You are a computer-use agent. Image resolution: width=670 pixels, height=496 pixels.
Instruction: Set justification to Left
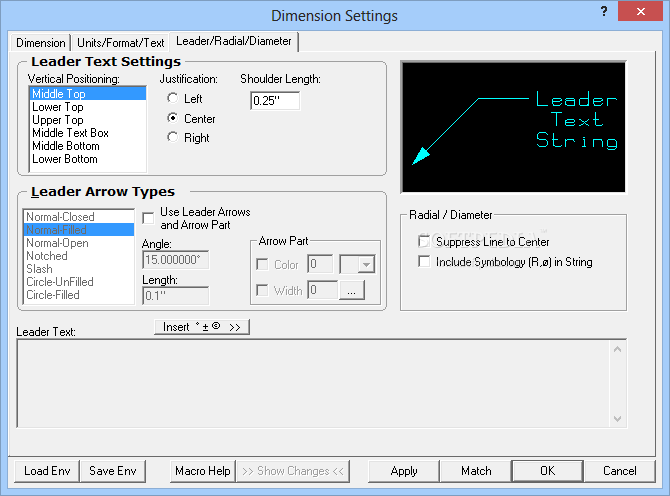173,98
